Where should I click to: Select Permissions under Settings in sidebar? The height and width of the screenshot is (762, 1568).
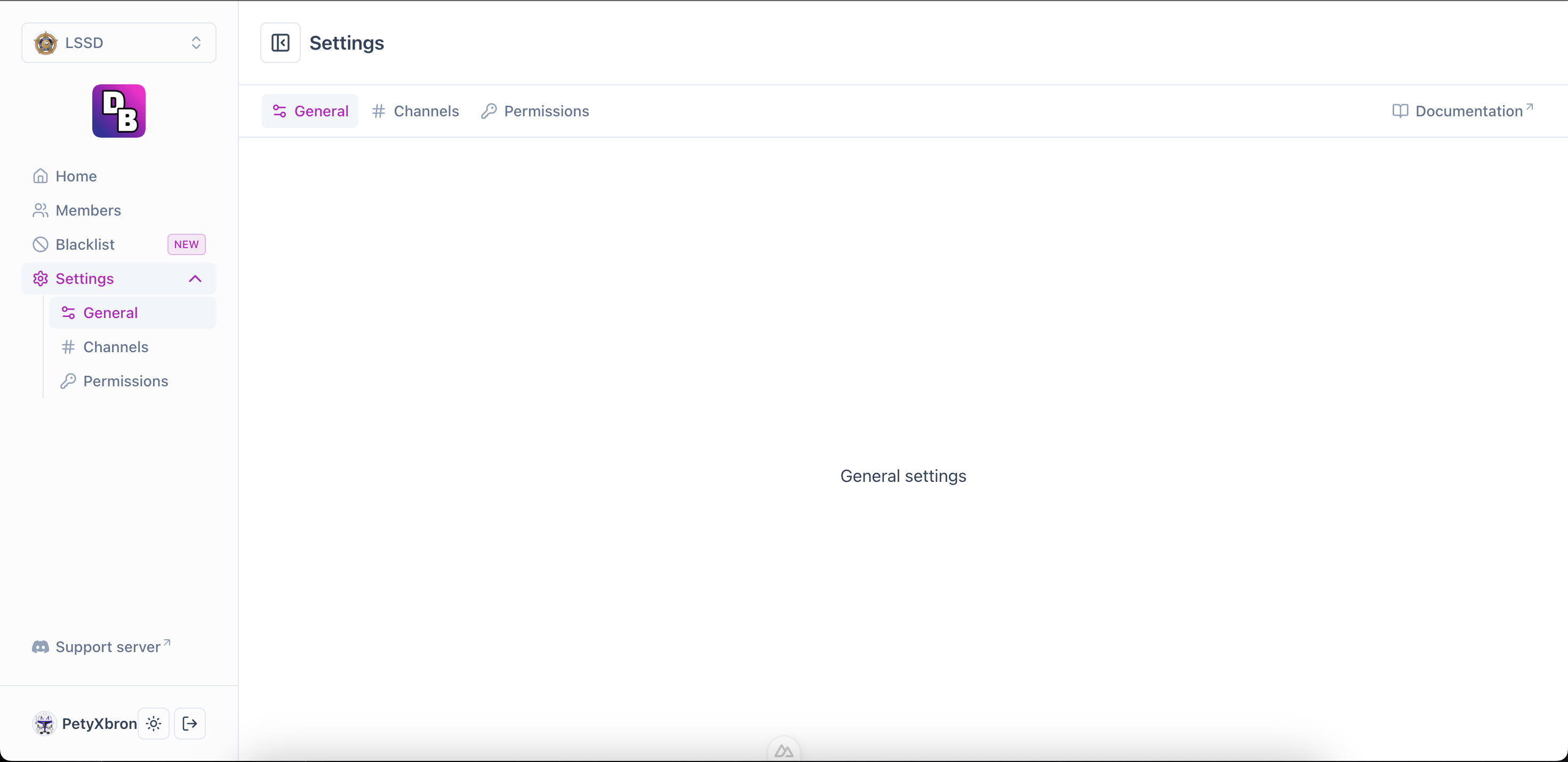[x=133, y=380]
